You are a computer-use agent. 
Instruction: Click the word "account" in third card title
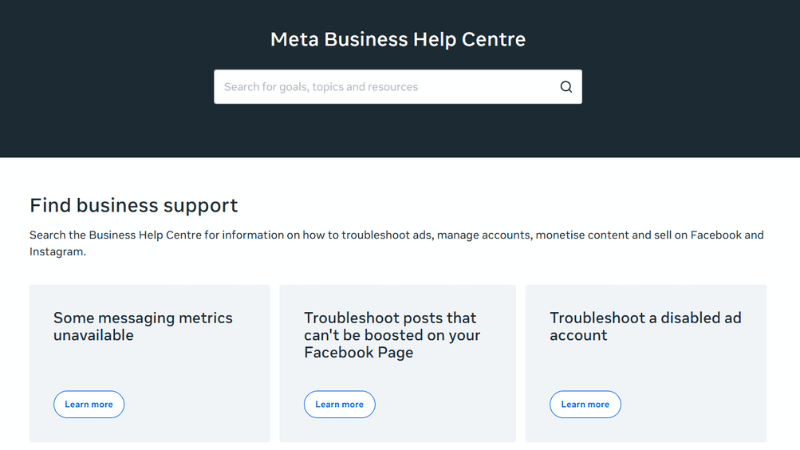click(578, 336)
